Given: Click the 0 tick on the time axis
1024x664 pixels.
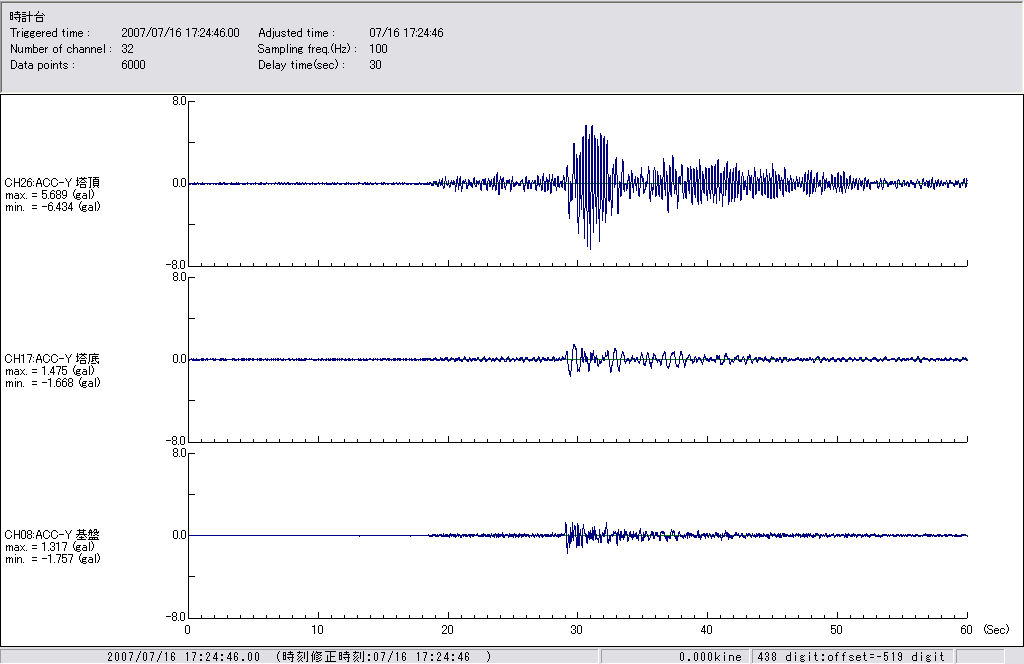Looking at the screenshot, I should [188, 630].
